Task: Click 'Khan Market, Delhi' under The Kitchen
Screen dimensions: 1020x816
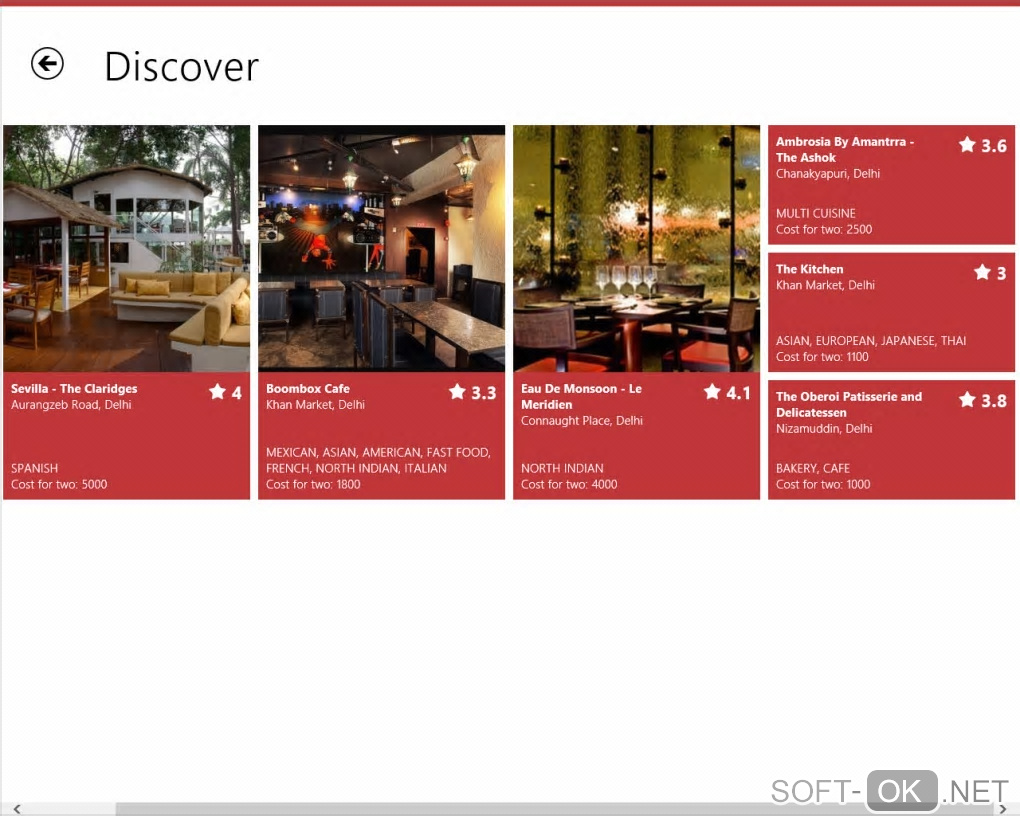Action: pos(825,285)
